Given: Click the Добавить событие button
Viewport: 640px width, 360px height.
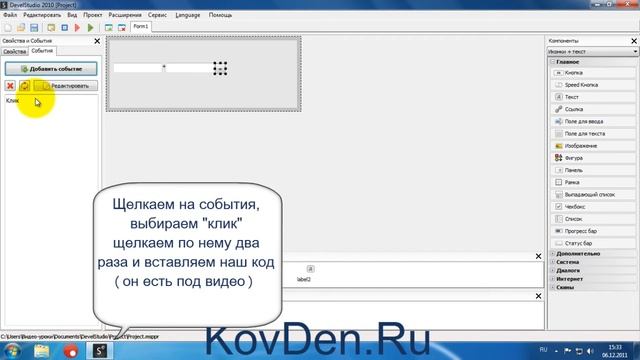Looking at the screenshot, I should tap(51, 69).
